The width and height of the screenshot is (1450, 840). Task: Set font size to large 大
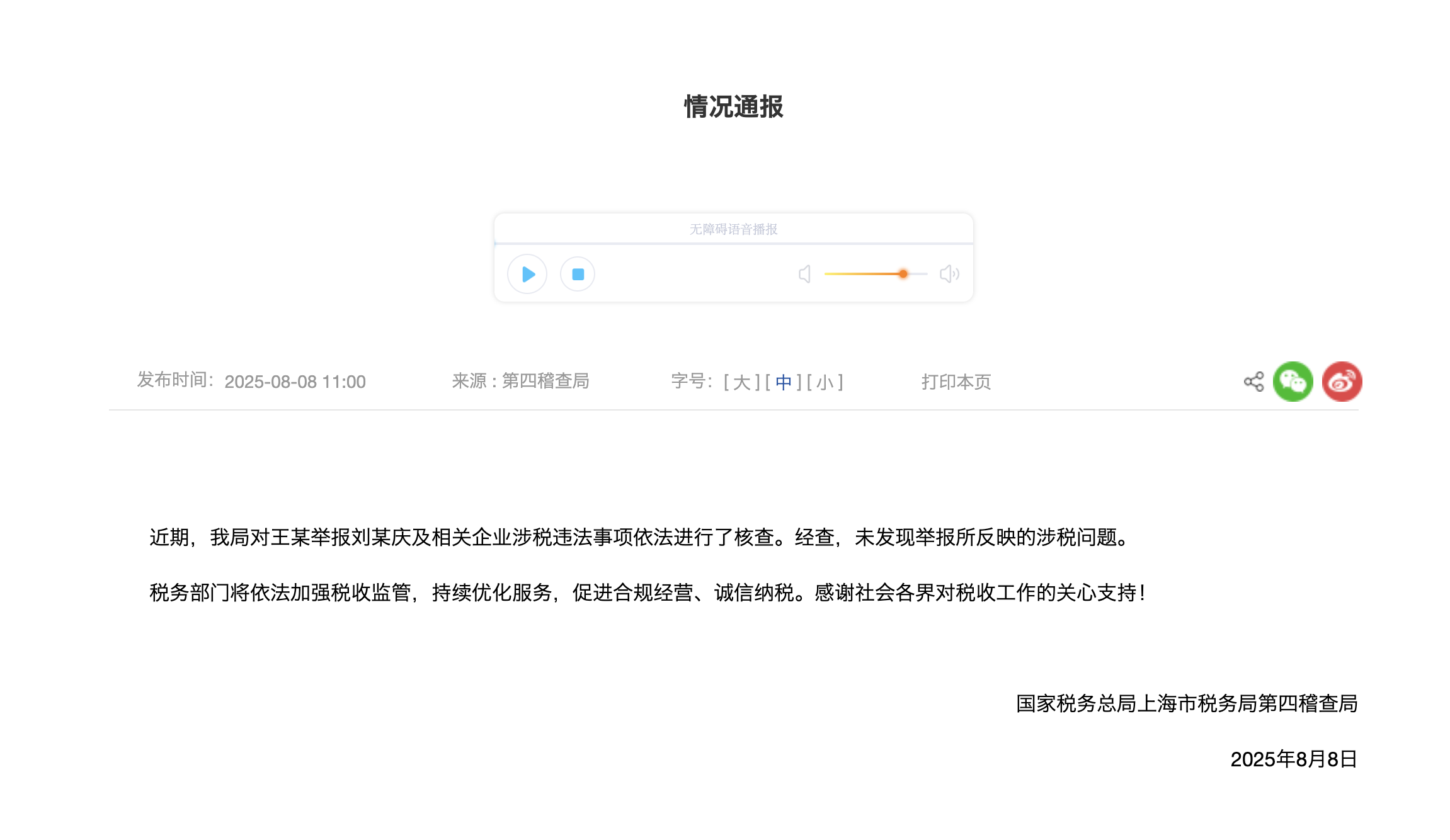[x=741, y=382]
